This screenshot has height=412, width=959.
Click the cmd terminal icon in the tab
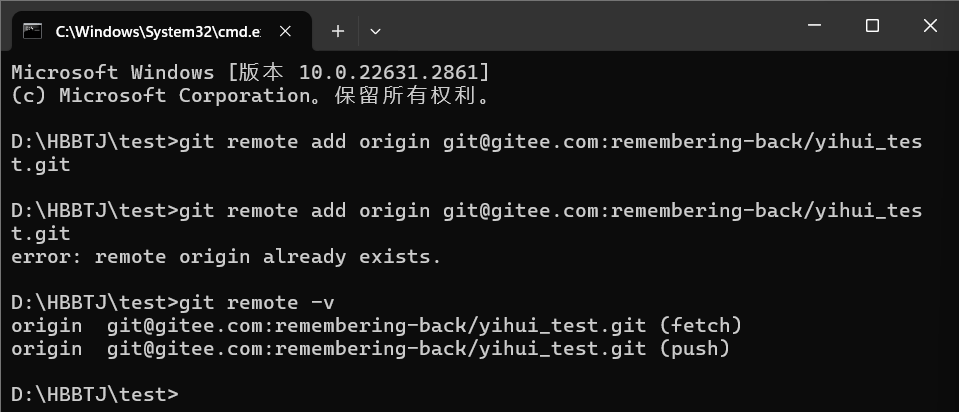[x=32, y=31]
